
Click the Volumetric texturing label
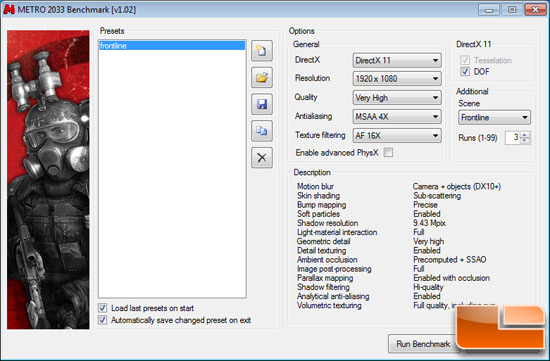[x=329, y=305]
